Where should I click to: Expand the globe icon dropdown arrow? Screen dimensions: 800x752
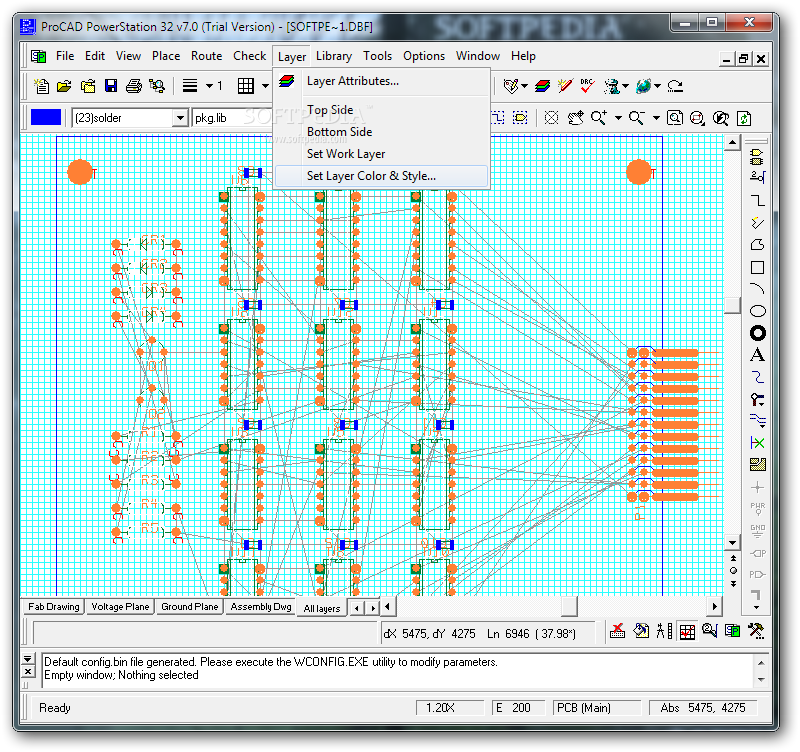(657, 86)
